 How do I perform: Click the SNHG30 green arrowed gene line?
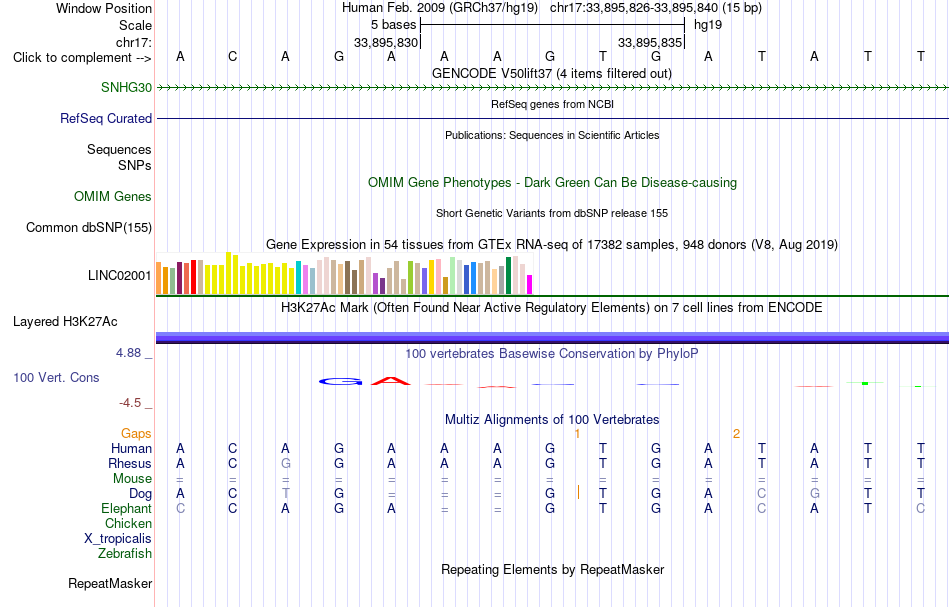coord(552,88)
